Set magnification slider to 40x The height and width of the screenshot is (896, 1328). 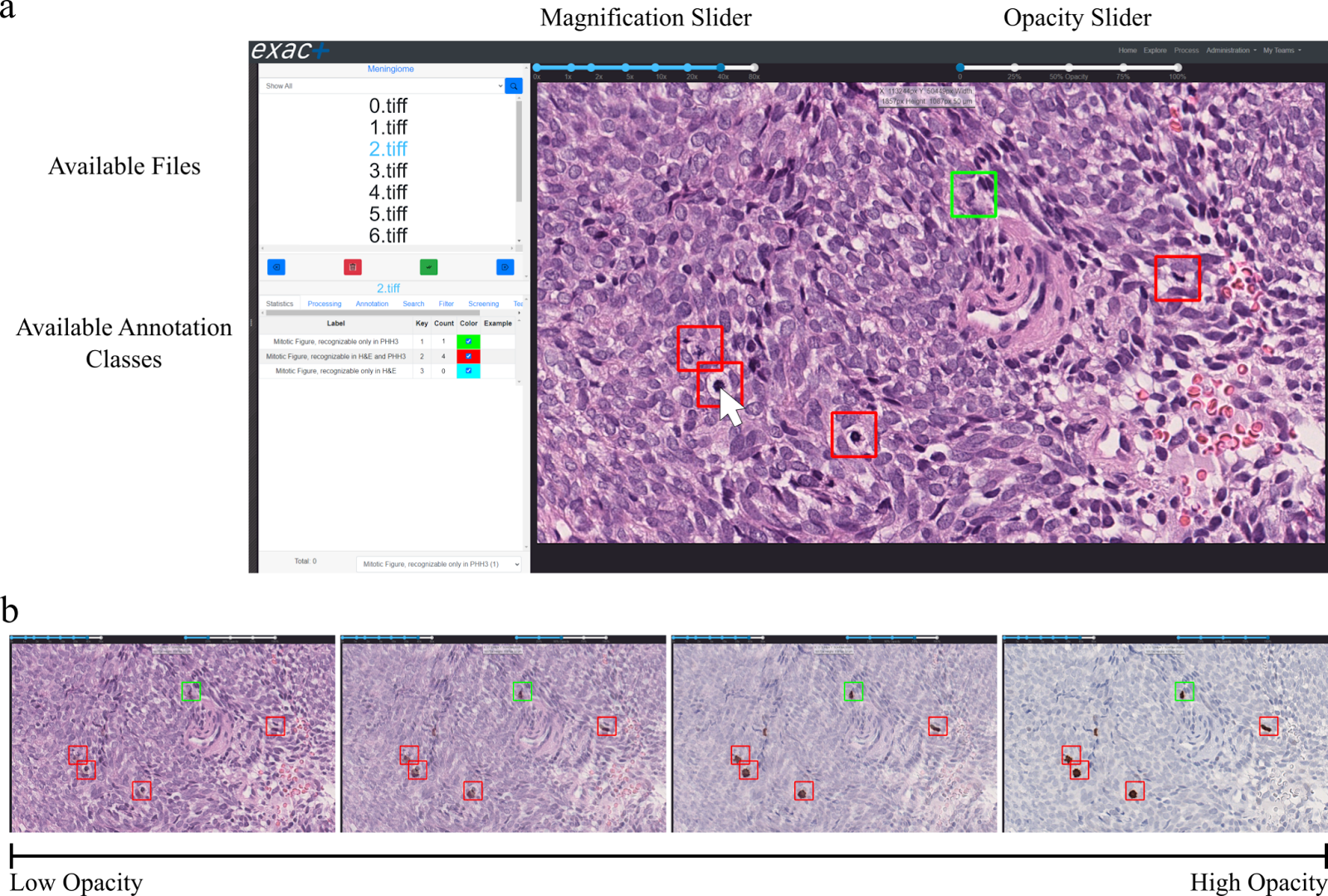(x=720, y=67)
